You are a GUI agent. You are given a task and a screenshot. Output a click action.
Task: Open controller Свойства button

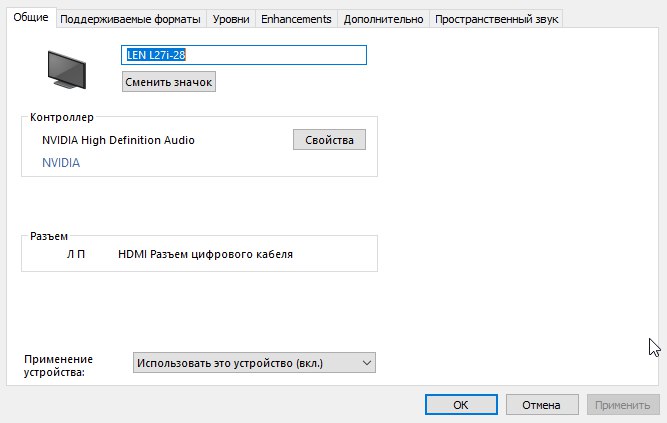pos(329,140)
